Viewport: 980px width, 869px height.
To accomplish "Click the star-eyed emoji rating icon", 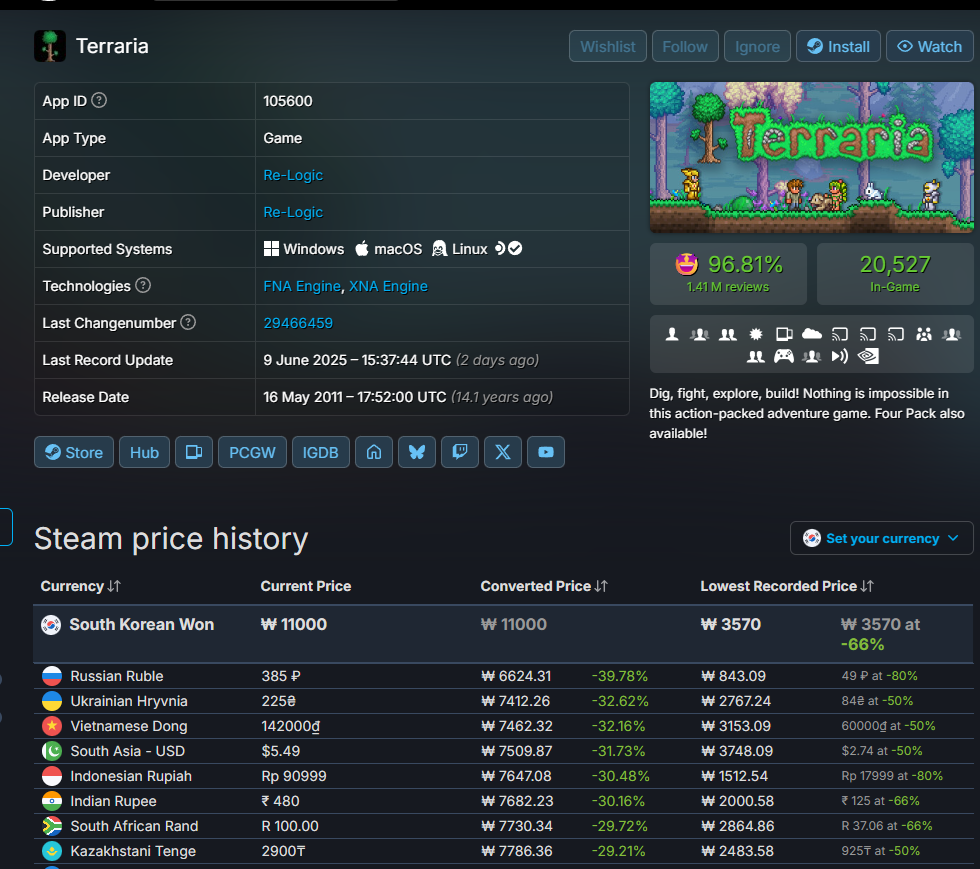I will point(686,264).
